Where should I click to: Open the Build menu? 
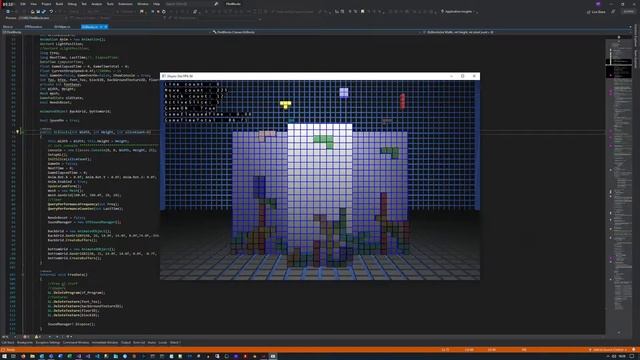pyautogui.click(x=59, y=4)
